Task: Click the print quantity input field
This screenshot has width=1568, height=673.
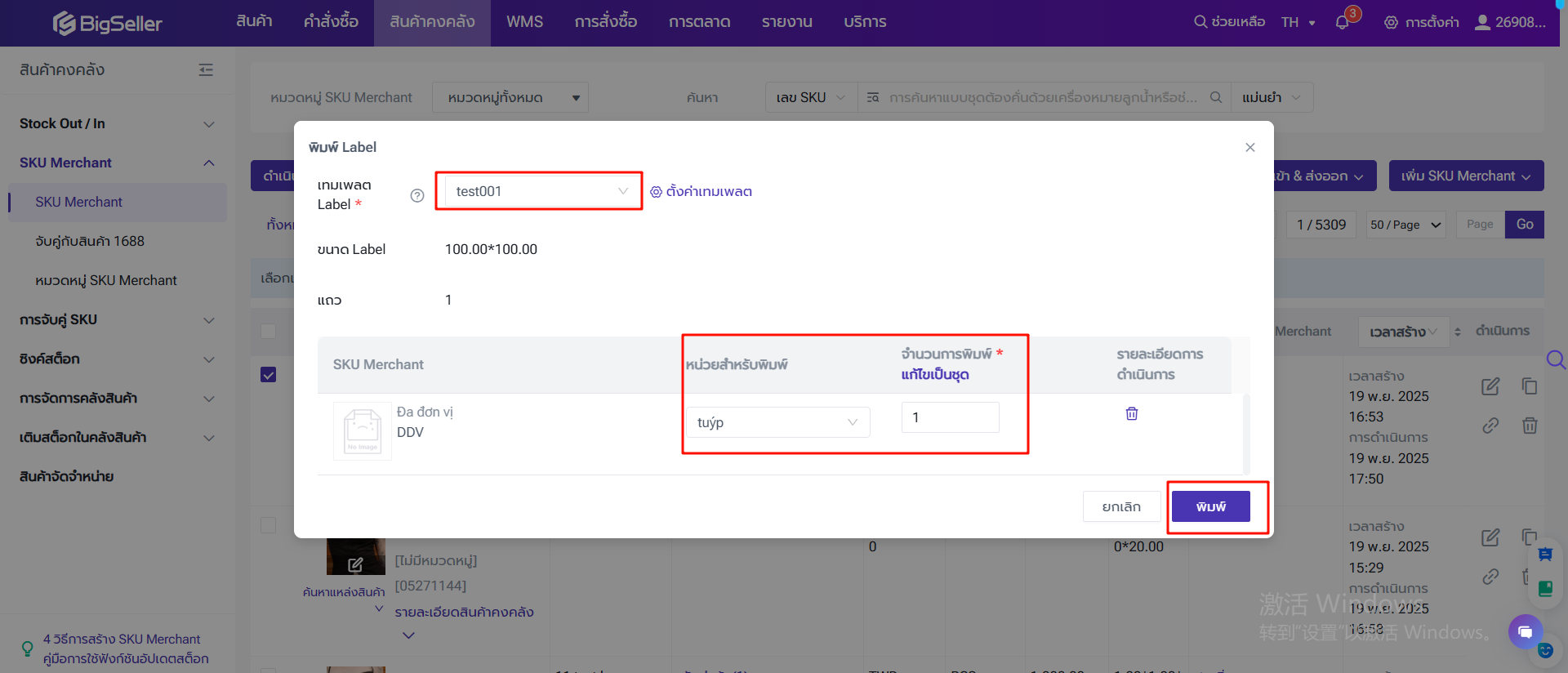Action: pyautogui.click(x=950, y=417)
